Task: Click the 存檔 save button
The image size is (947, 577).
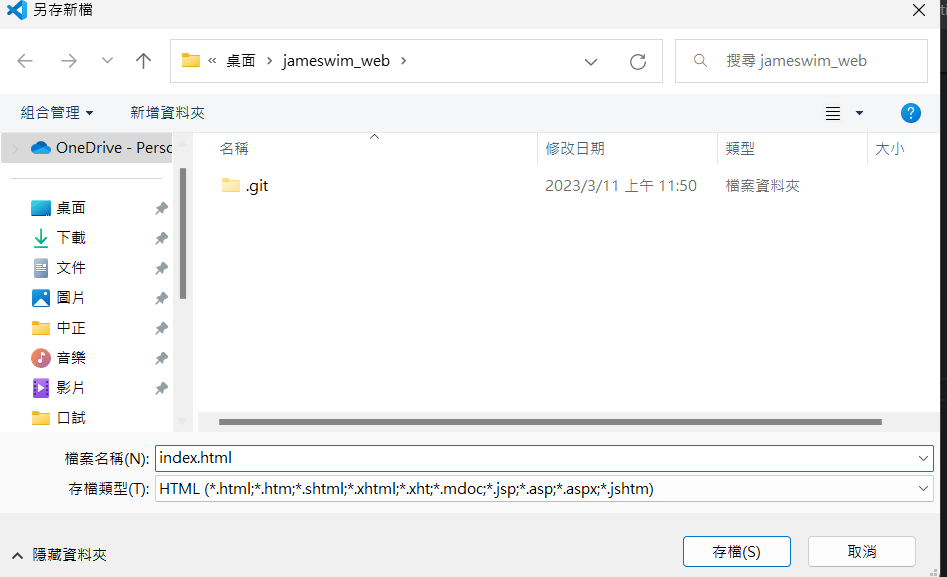Action: tap(736, 551)
